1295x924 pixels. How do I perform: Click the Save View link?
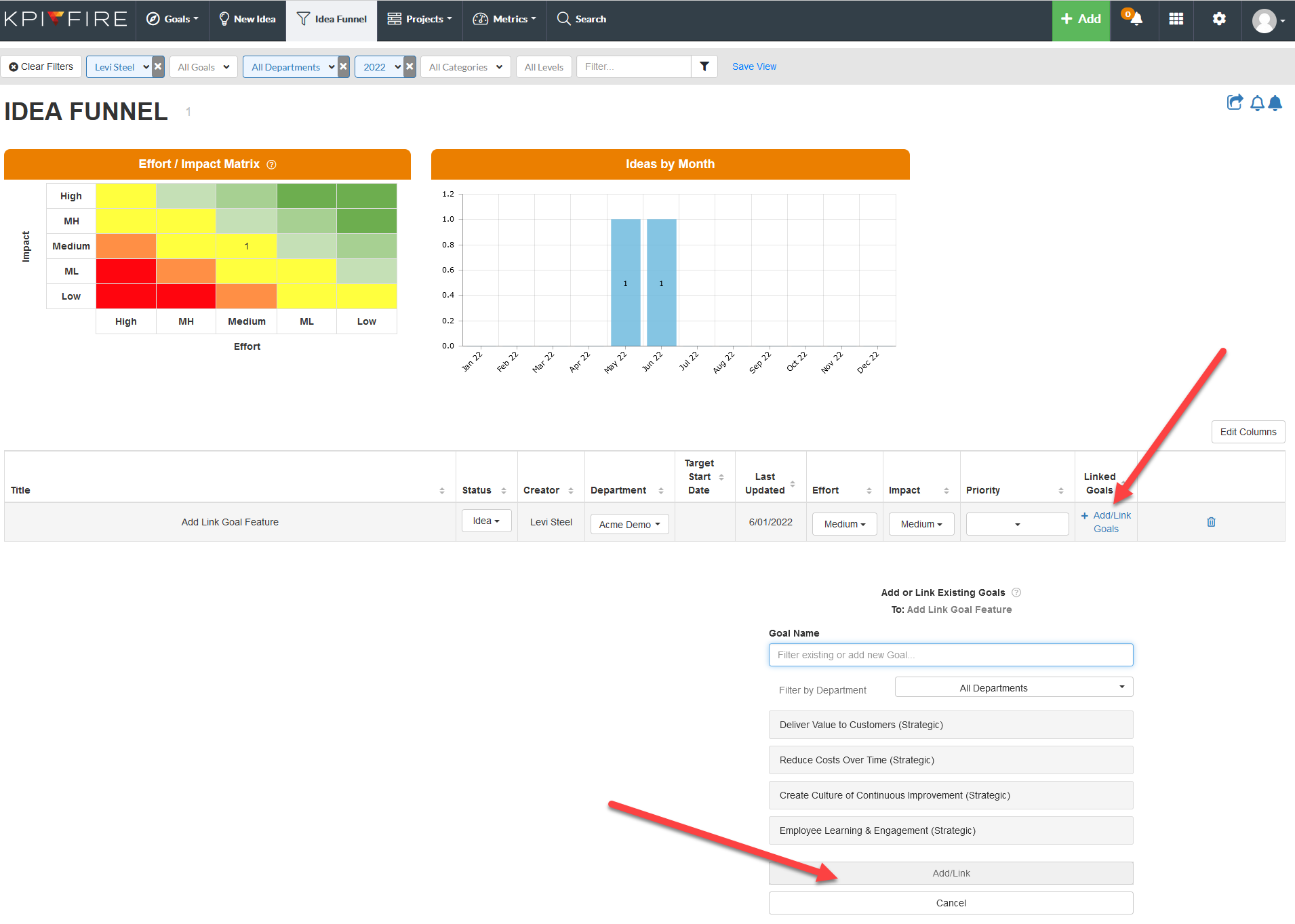point(754,66)
